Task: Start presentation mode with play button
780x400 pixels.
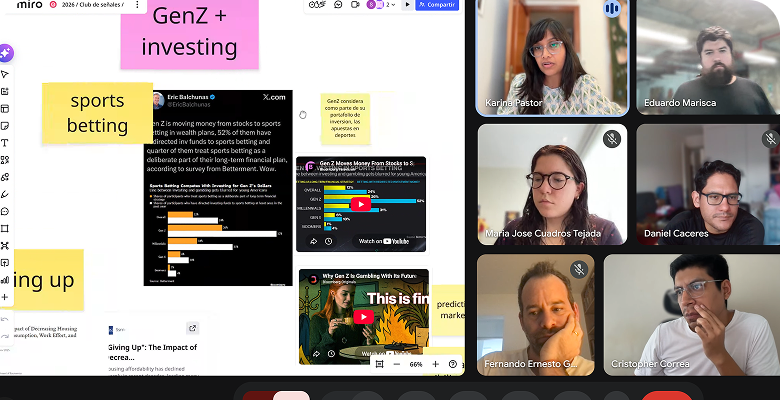Action: coord(407,4)
